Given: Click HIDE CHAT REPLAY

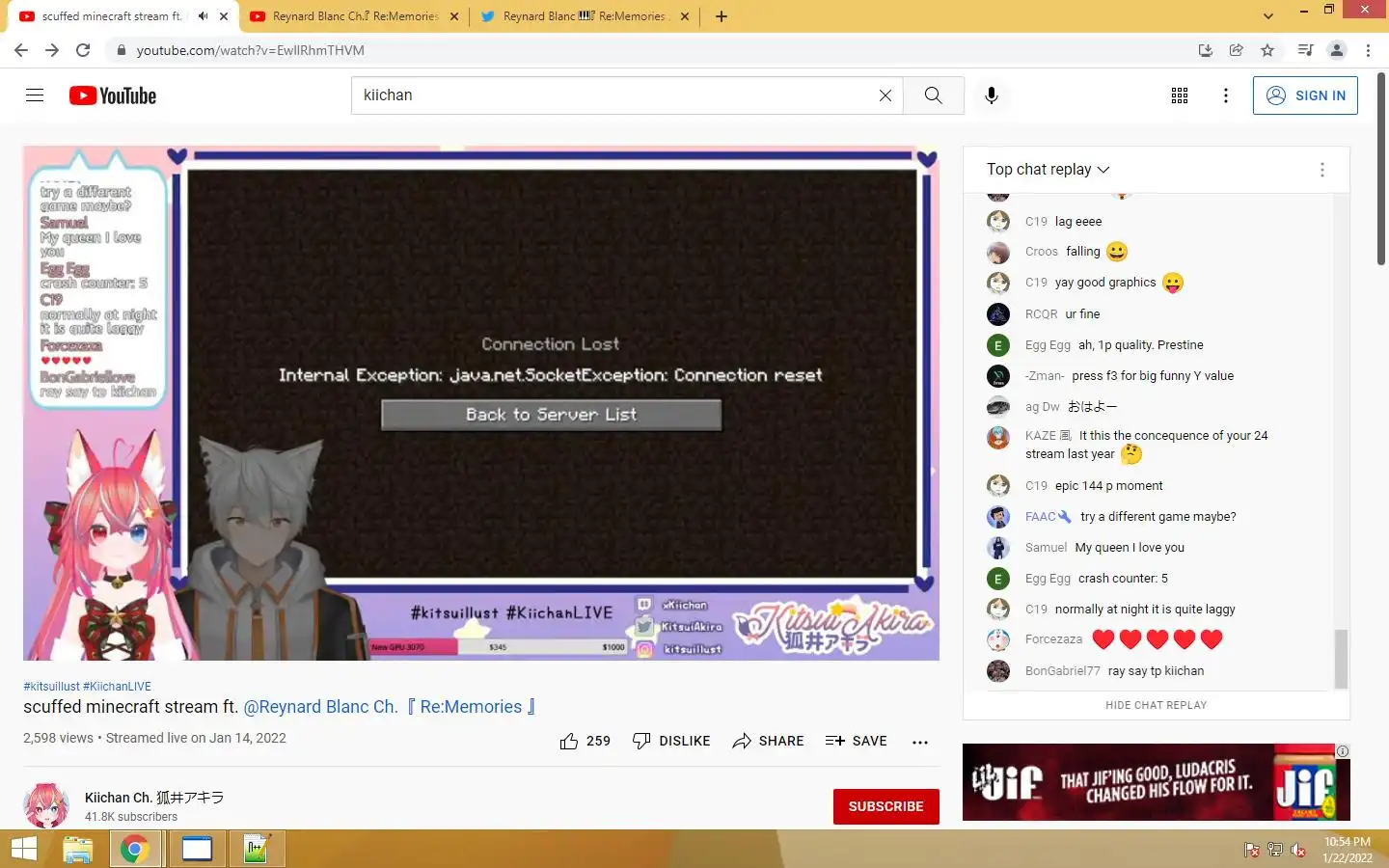Looking at the screenshot, I should click(x=1156, y=705).
